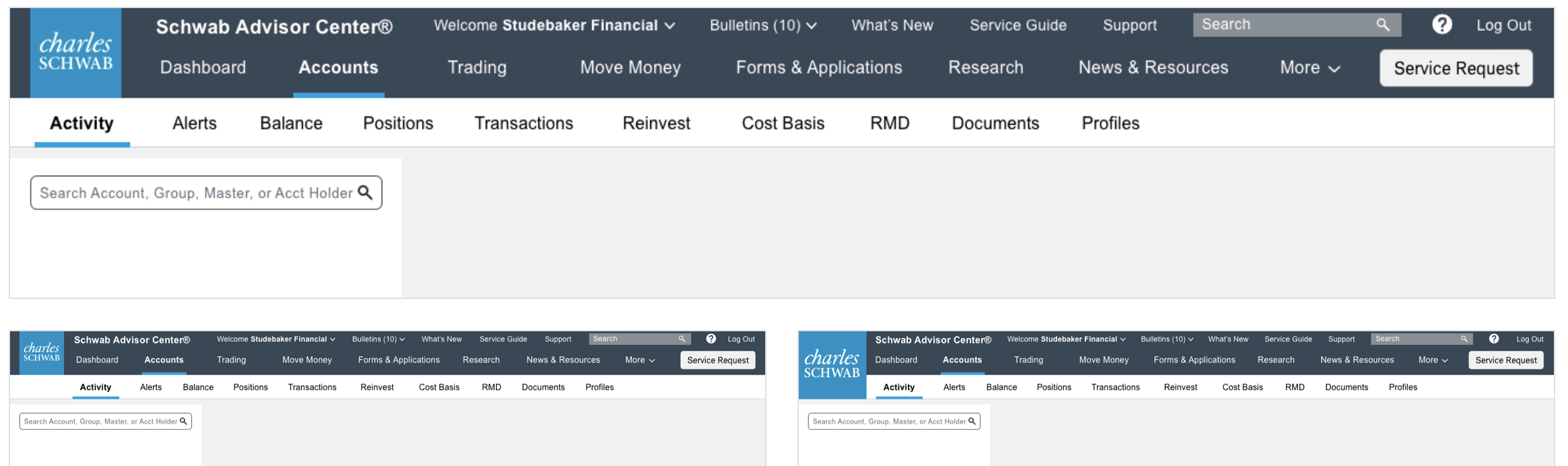Open Move Money in bottom-right mockup navigation
The width and height of the screenshot is (1568, 466).
(1104, 360)
